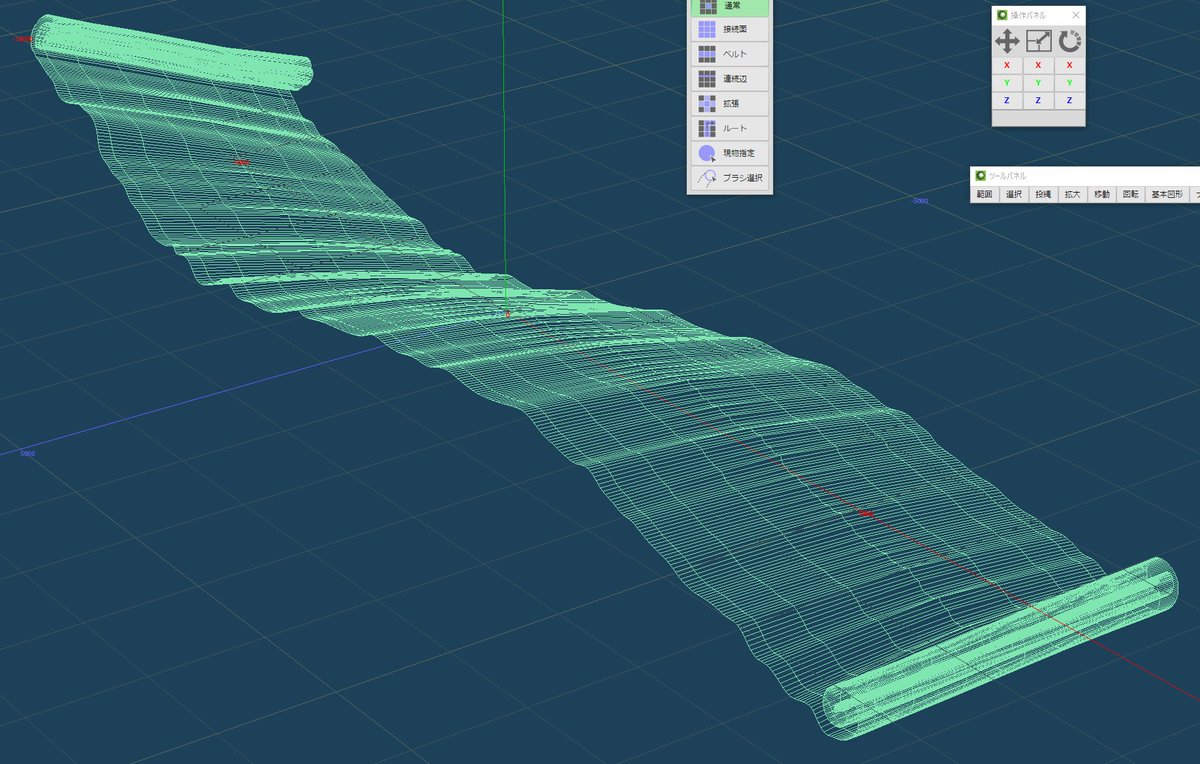Toggle the Z axis under the scale icon
Screen dimensions: 1200x764
1039,101
